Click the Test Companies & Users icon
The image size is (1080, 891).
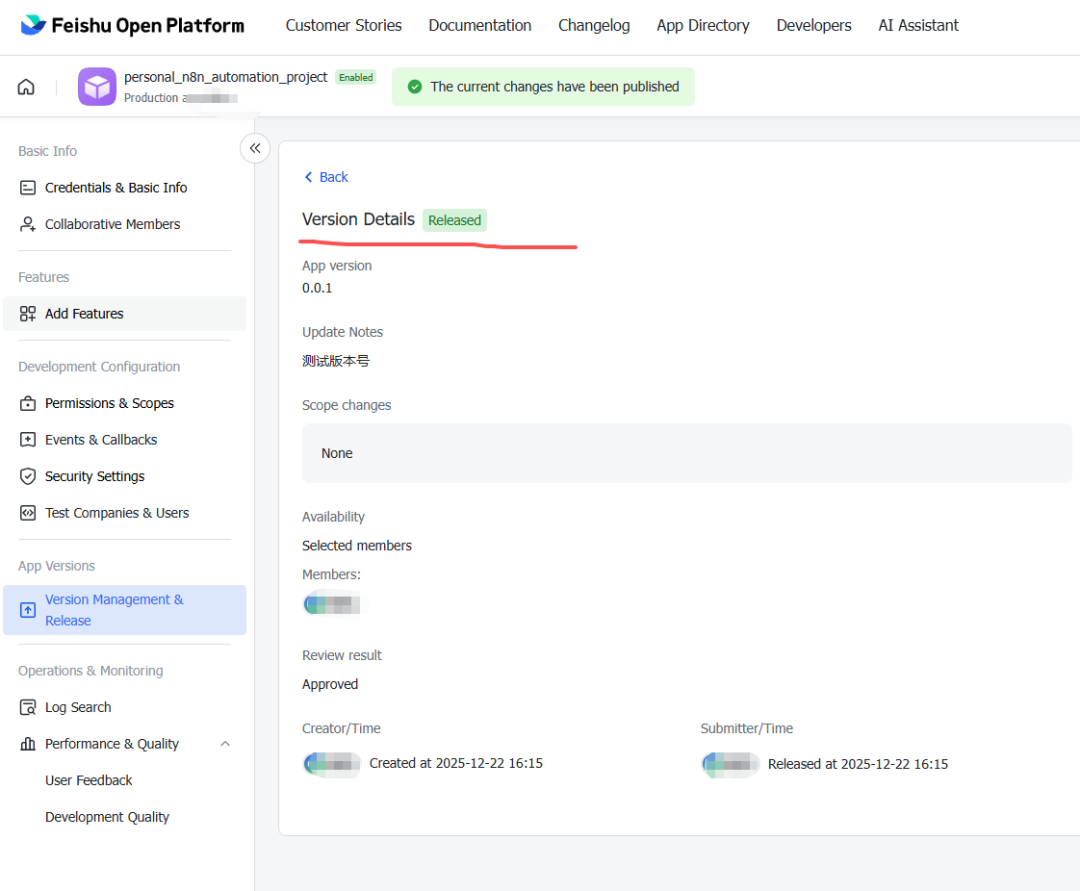point(28,513)
